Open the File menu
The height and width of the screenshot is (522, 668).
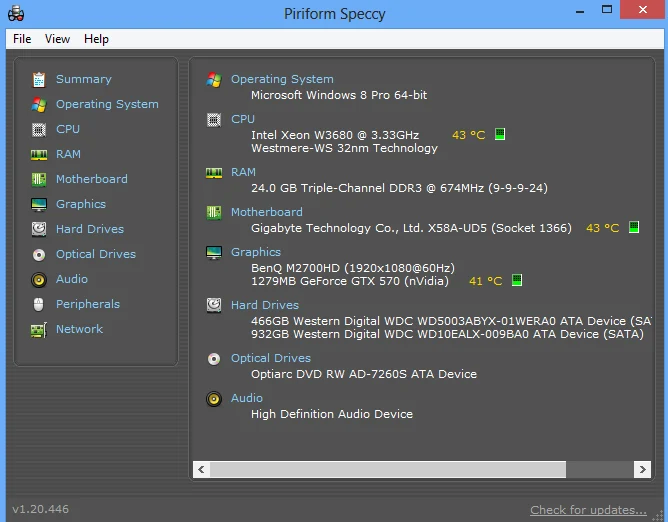[x=22, y=39]
